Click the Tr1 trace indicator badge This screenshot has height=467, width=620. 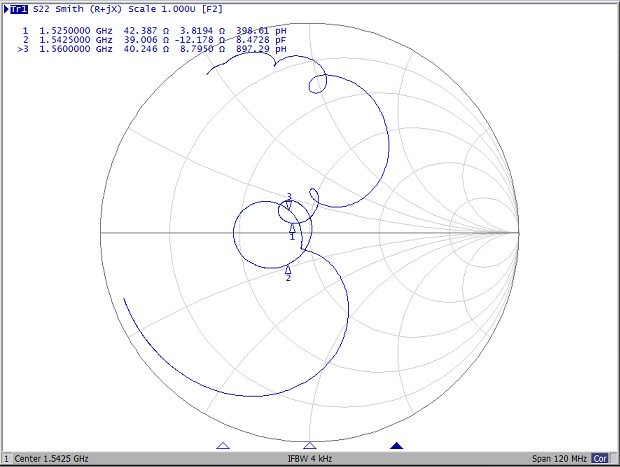[19, 9]
